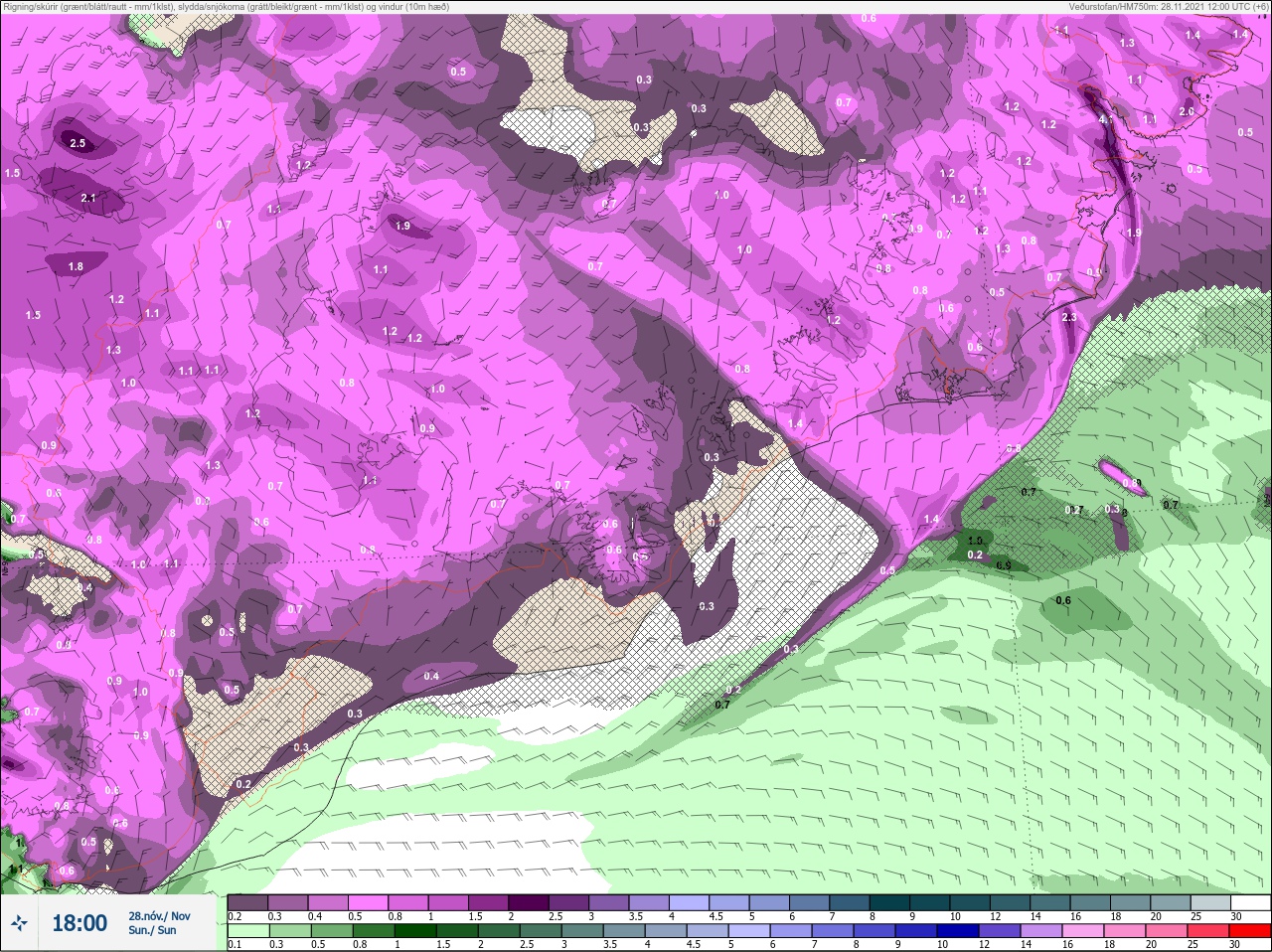
Task: Click the 'Sun./ Sun' weekday label
Action: coord(152,930)
